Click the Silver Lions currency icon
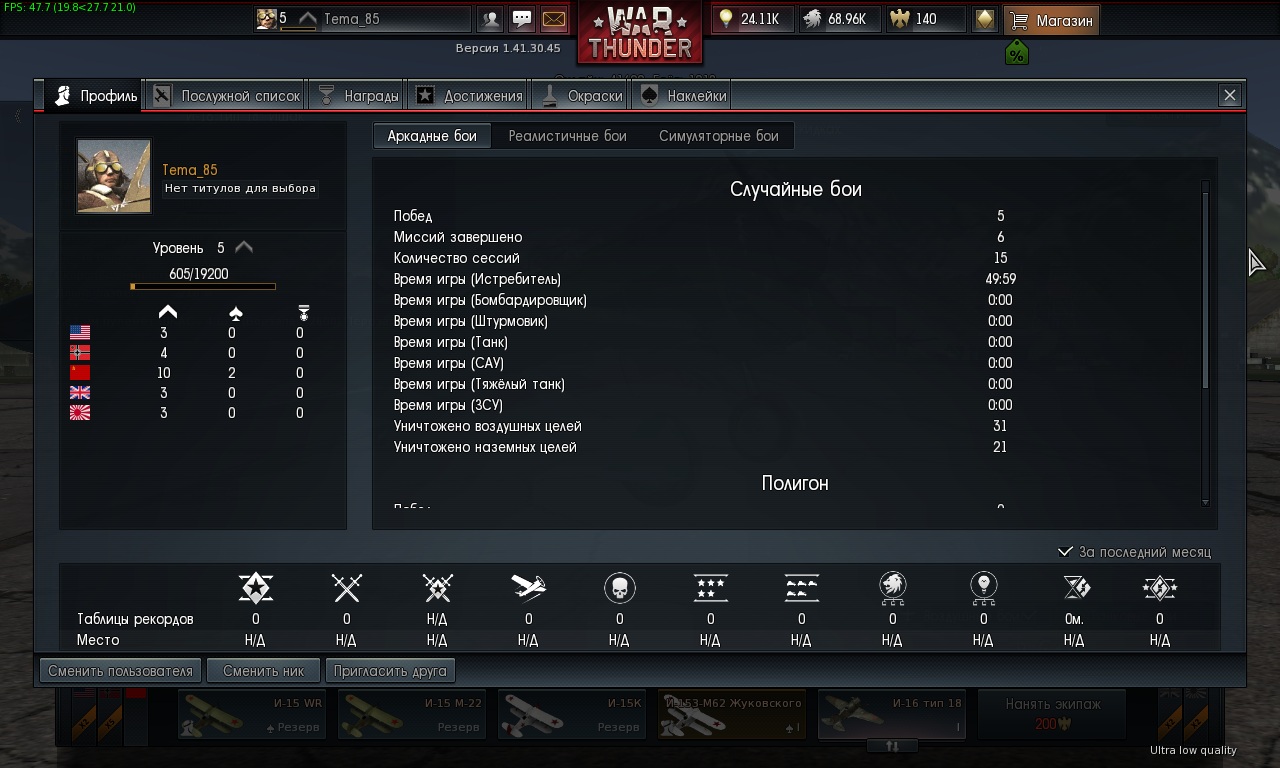The width and height of the screenshot is (1280, 780). pos(812,19)
